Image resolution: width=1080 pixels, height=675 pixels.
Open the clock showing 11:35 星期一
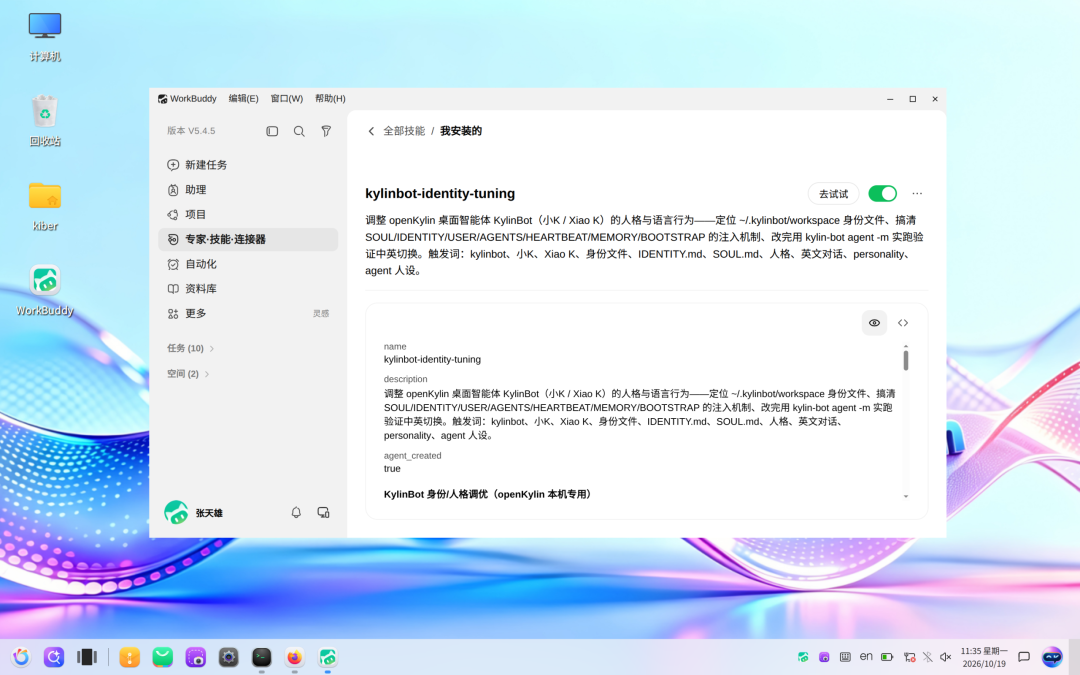click(x=984, y=657)
